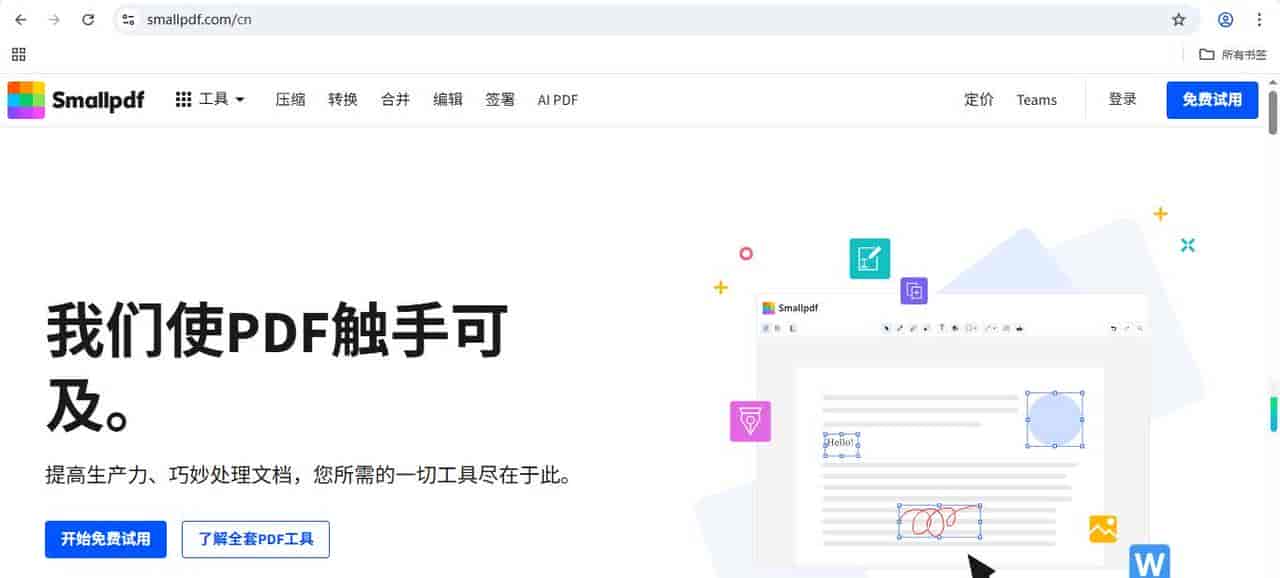Open the Chrome three-dot menu
Screen dimensions: 1280x578
click(1259, 20)
